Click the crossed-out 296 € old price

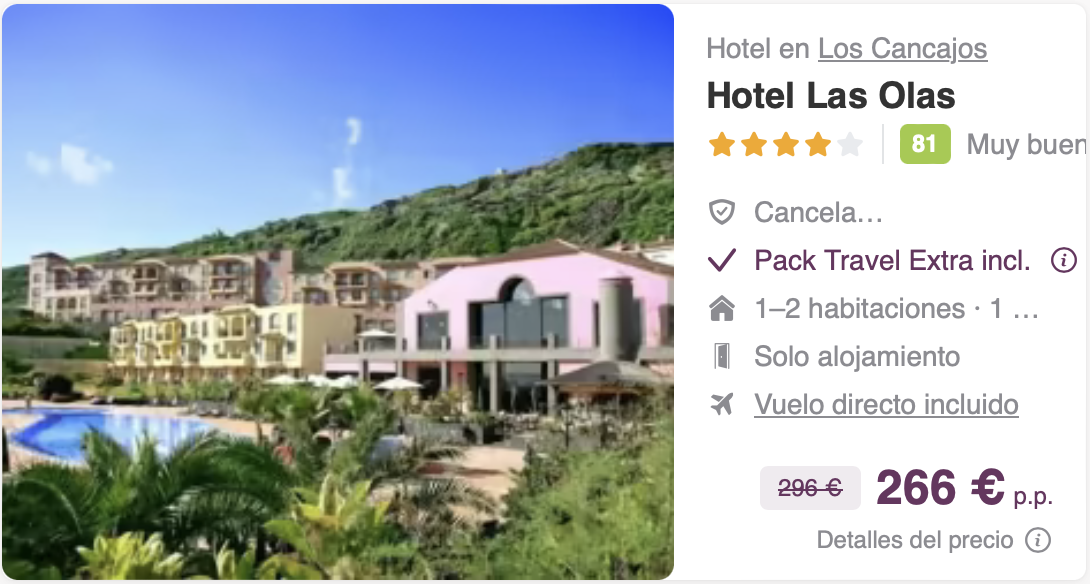tap(810, 488)
